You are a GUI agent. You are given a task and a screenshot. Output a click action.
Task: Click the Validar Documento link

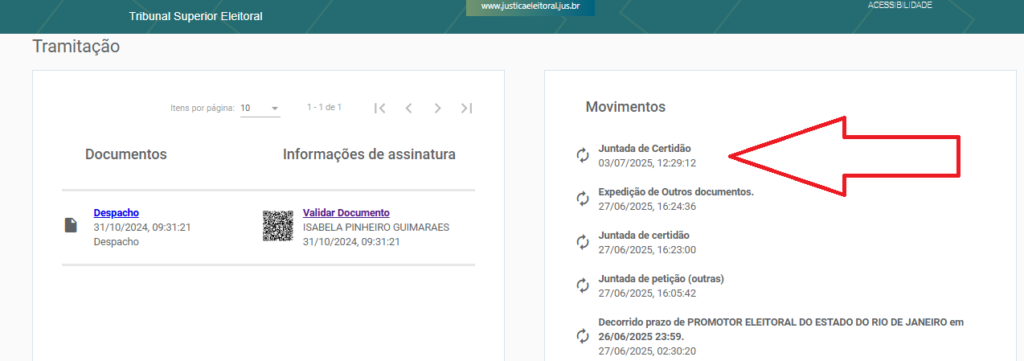tap(346, 213)
